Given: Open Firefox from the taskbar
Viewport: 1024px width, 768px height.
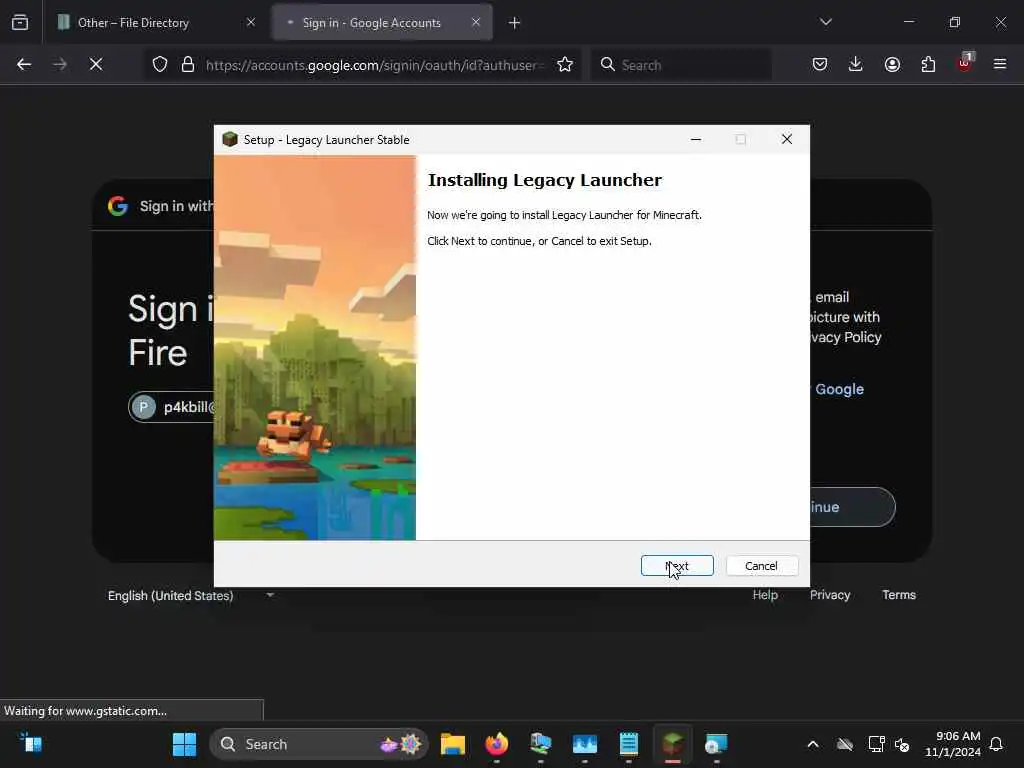Looking at the screenshot, I should coord(497,744).
